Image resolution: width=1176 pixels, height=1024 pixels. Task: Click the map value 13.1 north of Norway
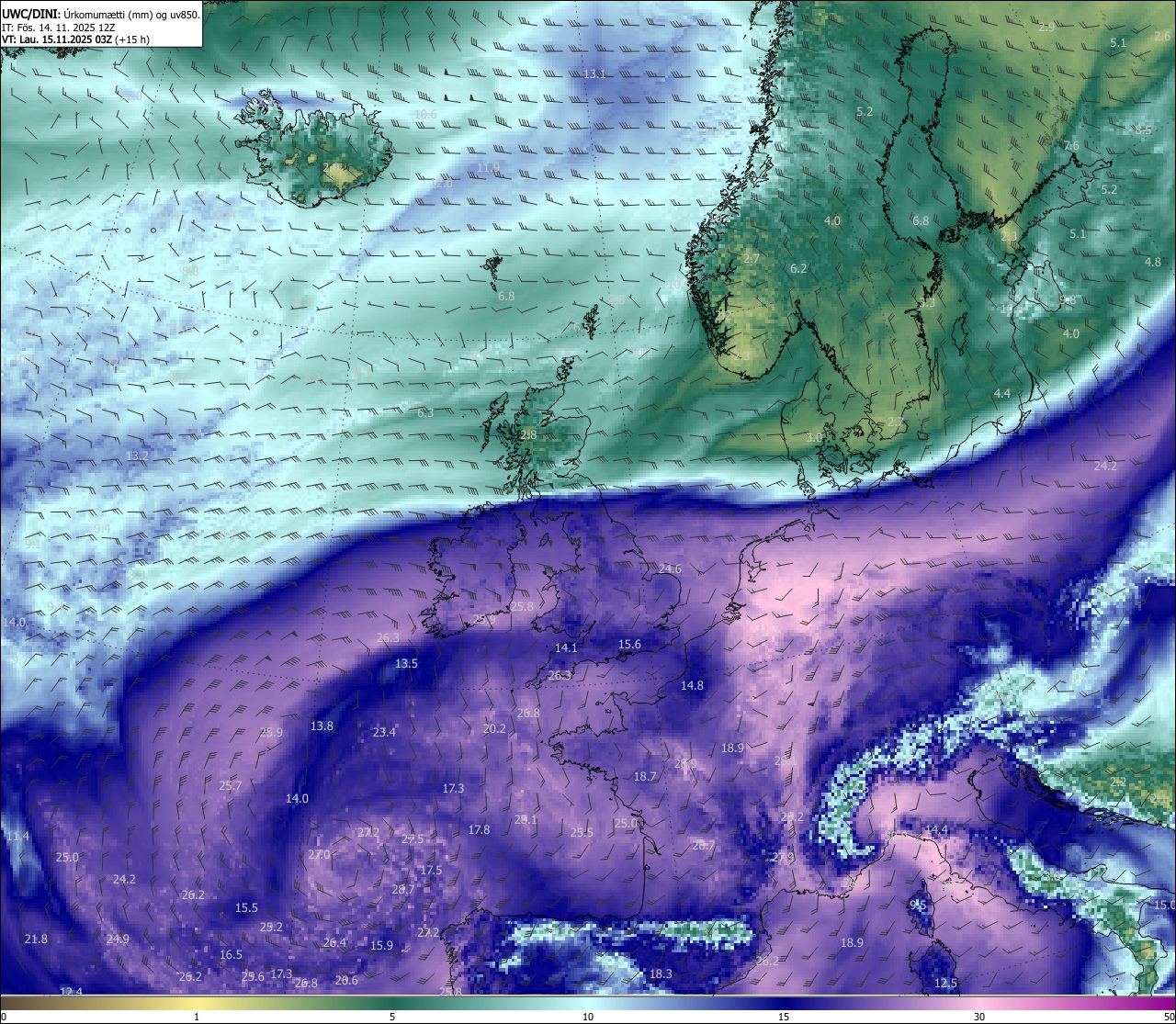[594, 73]
